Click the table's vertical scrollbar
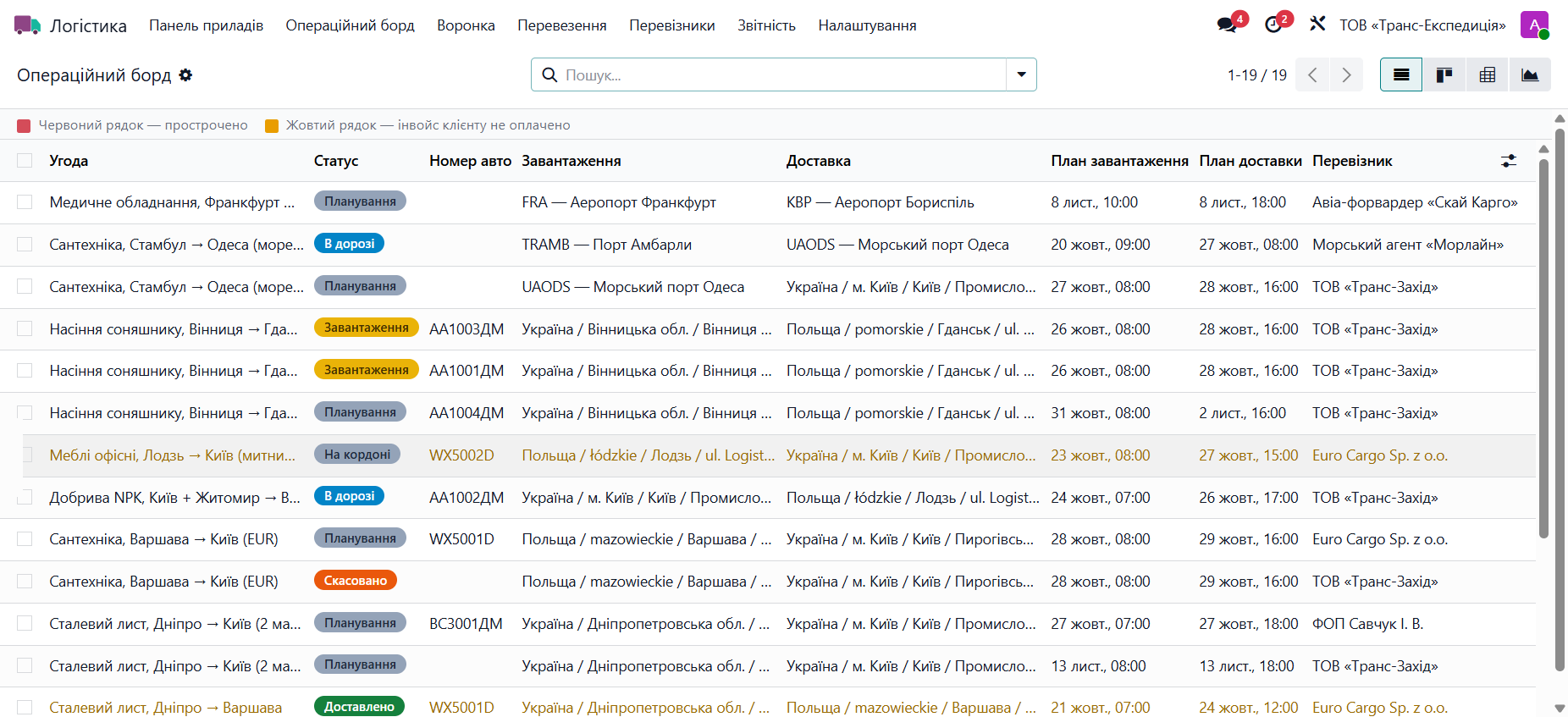The image size is (1568, 717). point(1543,347)
